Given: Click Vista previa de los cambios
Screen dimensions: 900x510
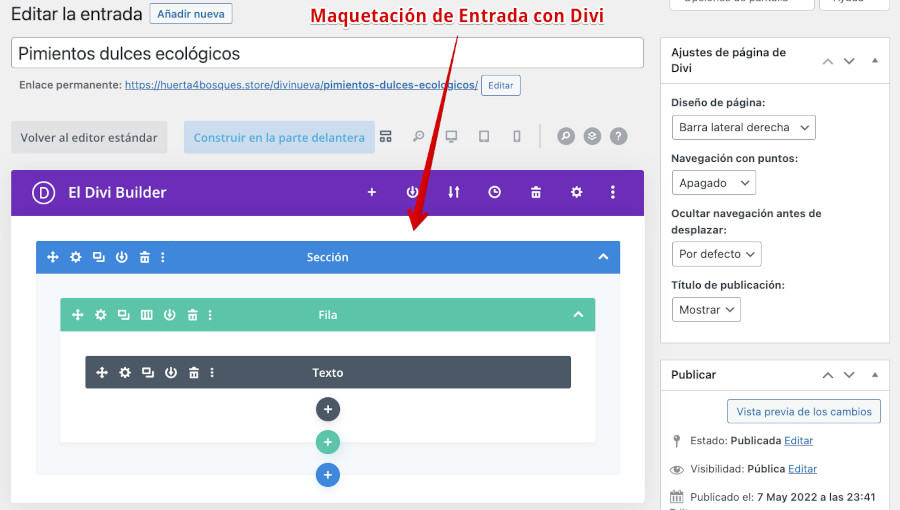Looking at the screenshot, I should point(804,411).
